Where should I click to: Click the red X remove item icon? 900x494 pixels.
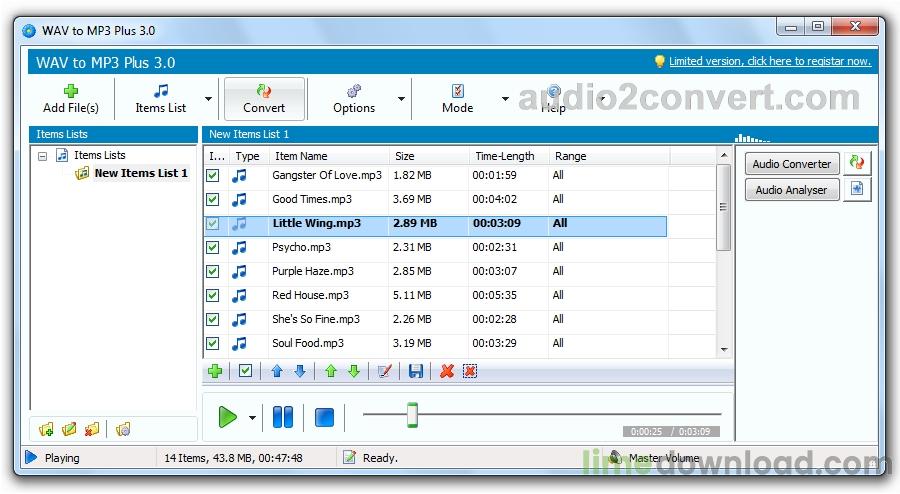(x=447, y=371)
